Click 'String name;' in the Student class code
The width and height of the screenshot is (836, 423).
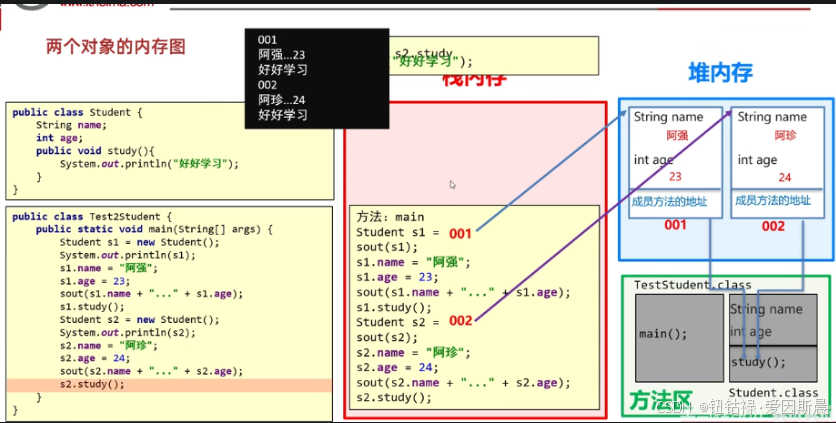[x=71, y=125]
